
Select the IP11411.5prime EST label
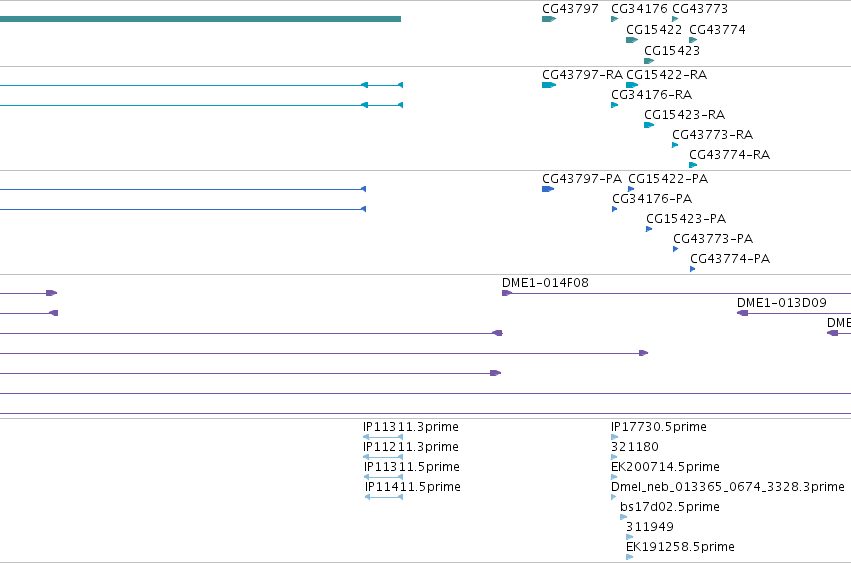413,487
